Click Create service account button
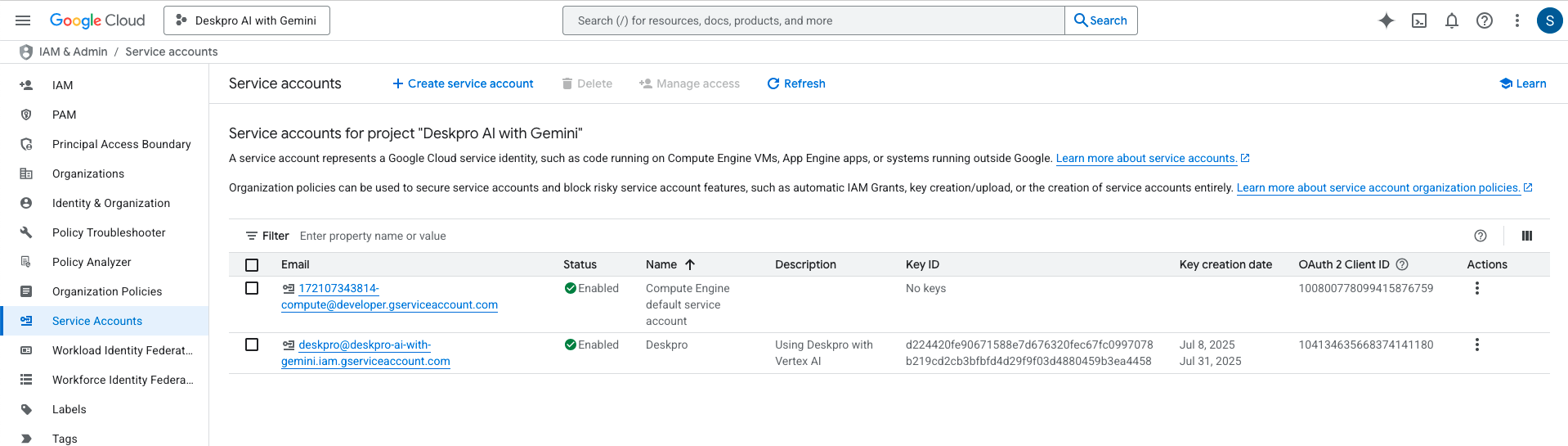The image size is (1568, 446). pos(463,83)
